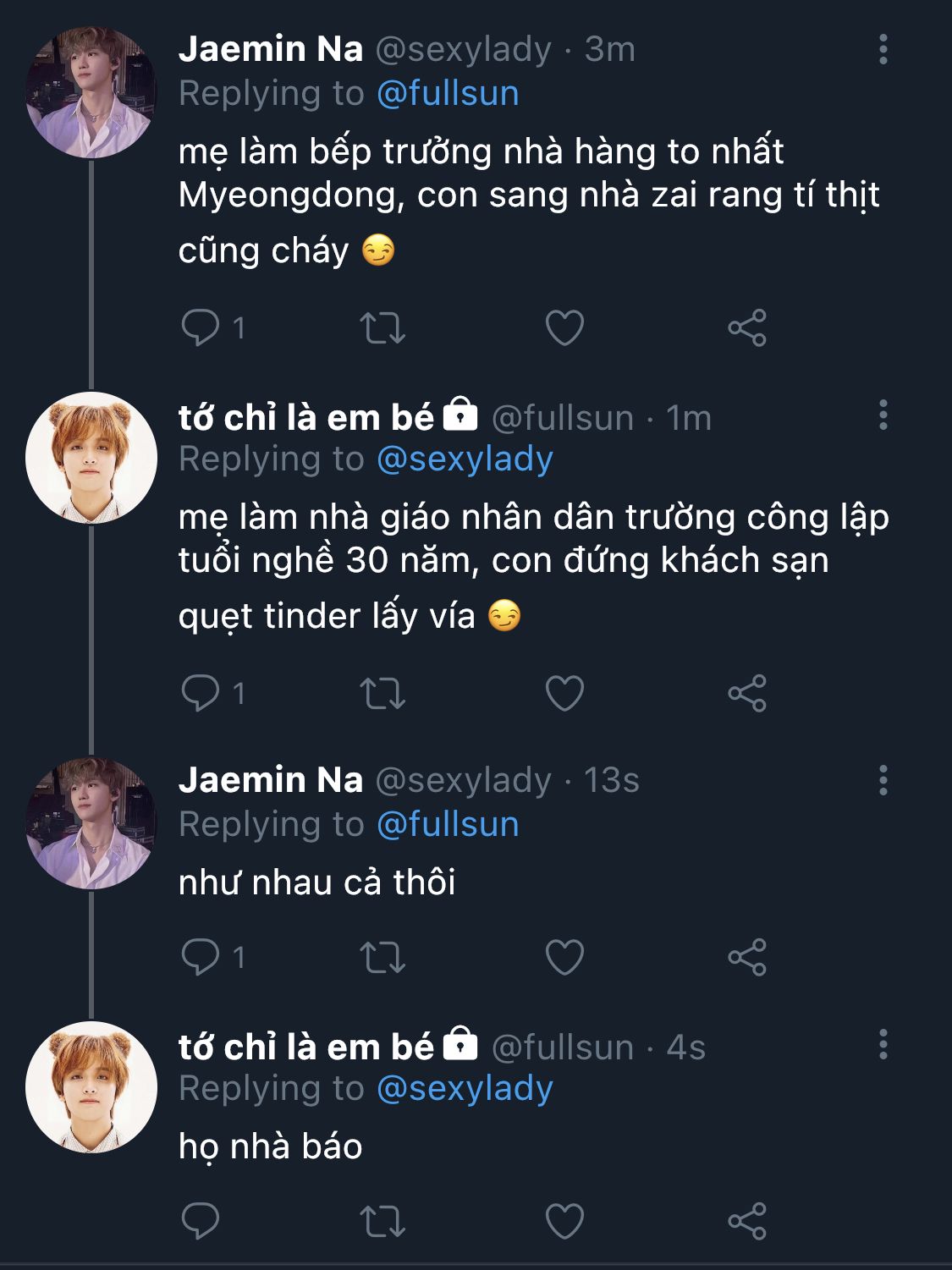The image size is (952, 1270).
Task: Open @sexylady mention in last tweet
Action: pyautogui.click(x=464, y=1088)
